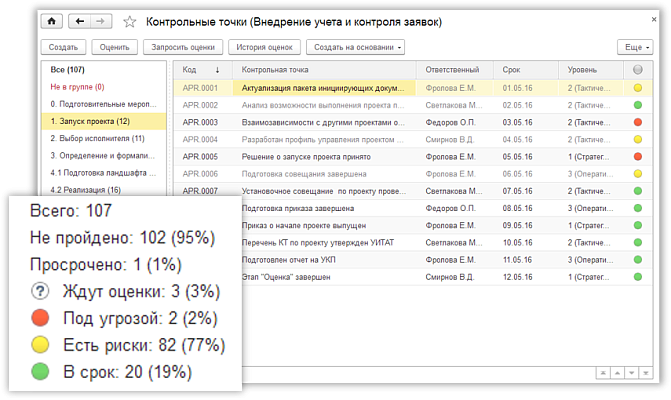Open the 'Еще' dropdown menu

[634, 47]
